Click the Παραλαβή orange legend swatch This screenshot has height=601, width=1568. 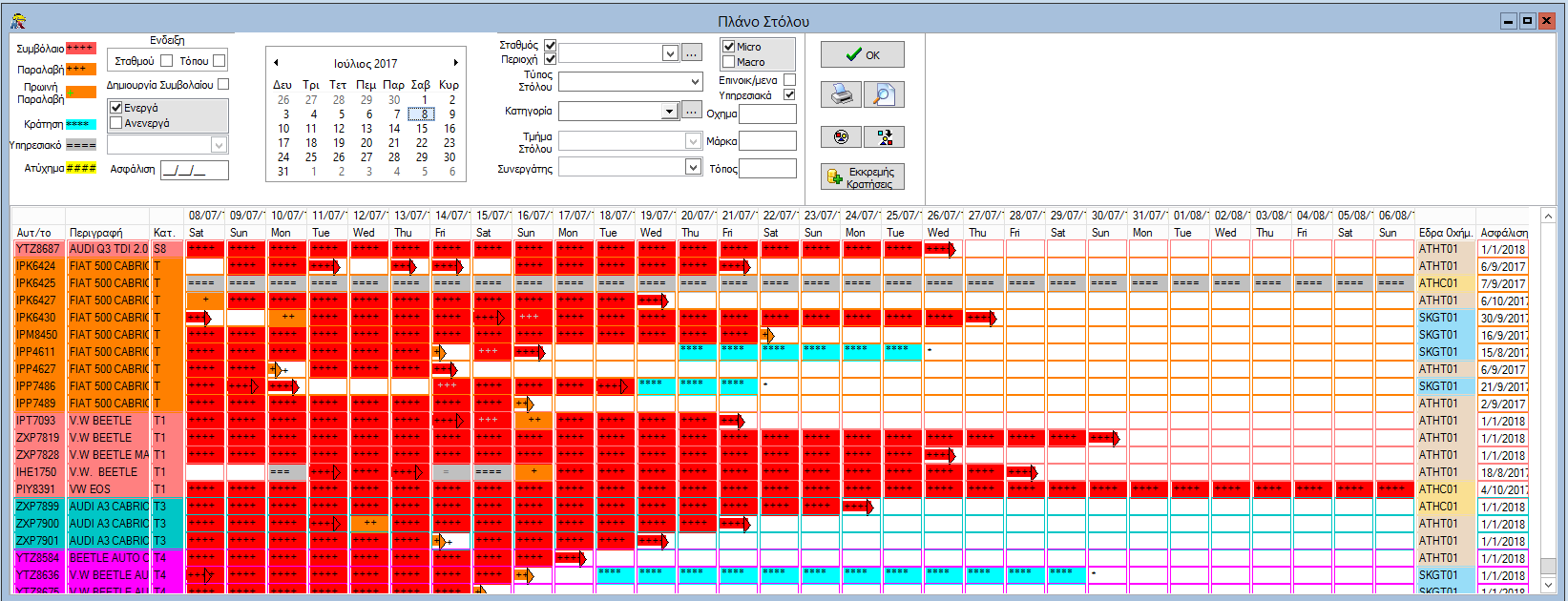pos(81,69)
